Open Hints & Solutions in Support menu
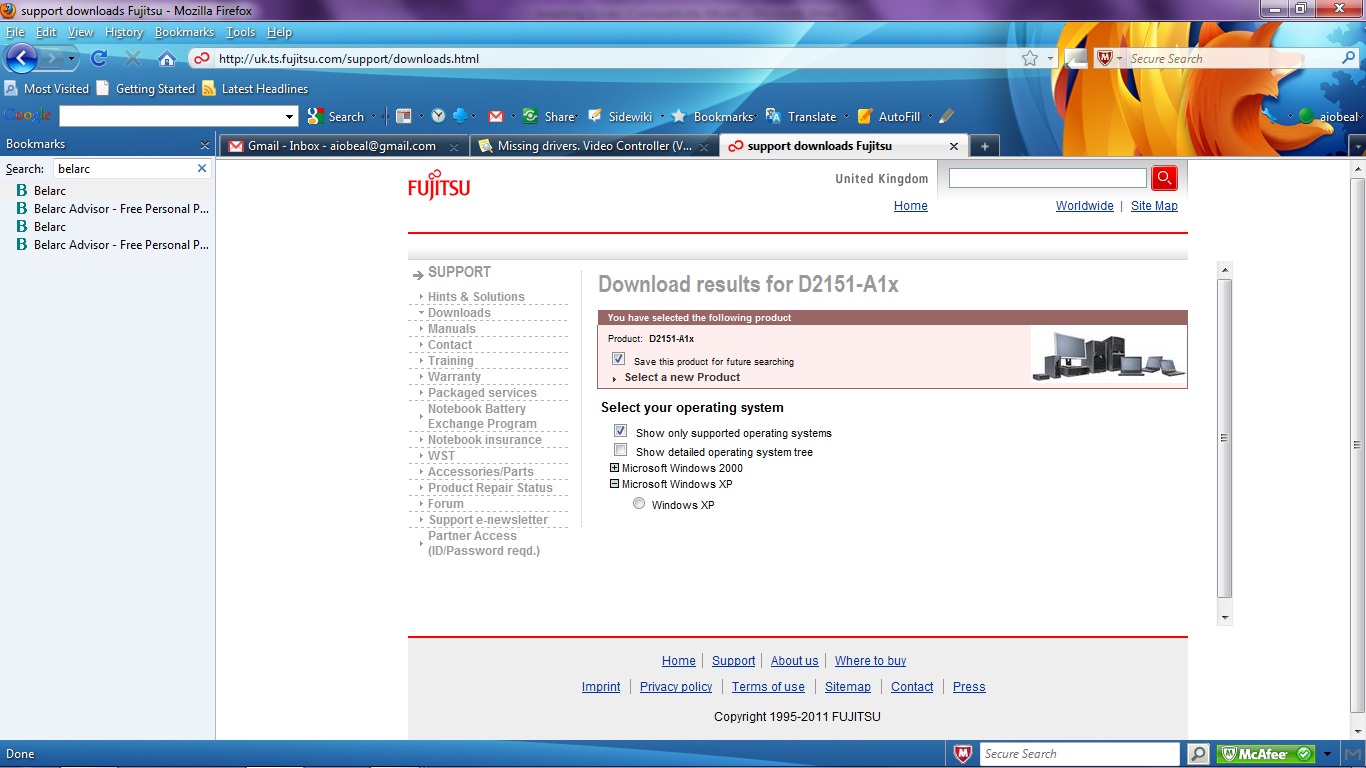 pos(476,297)
